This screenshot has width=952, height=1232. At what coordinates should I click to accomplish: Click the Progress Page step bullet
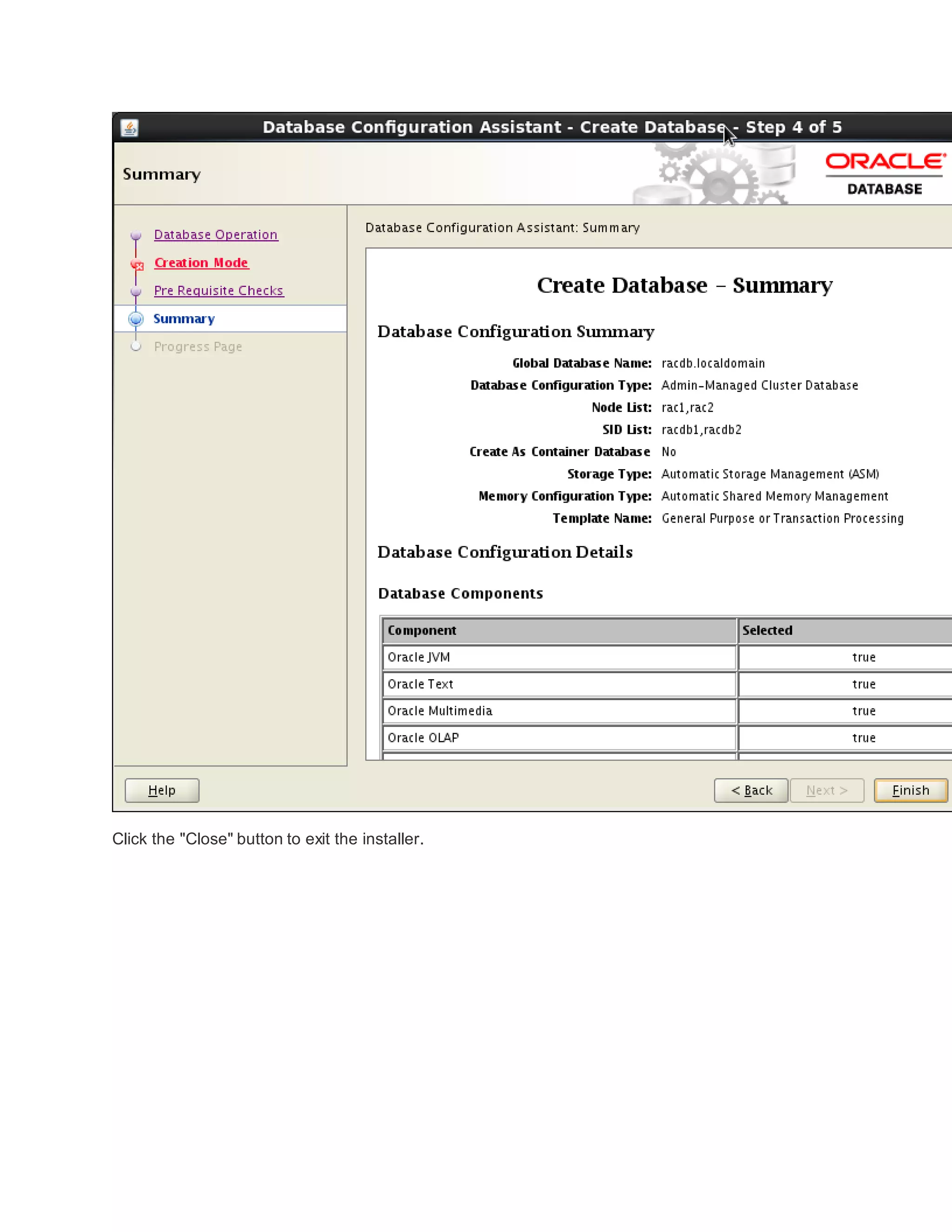click(136, 346)
